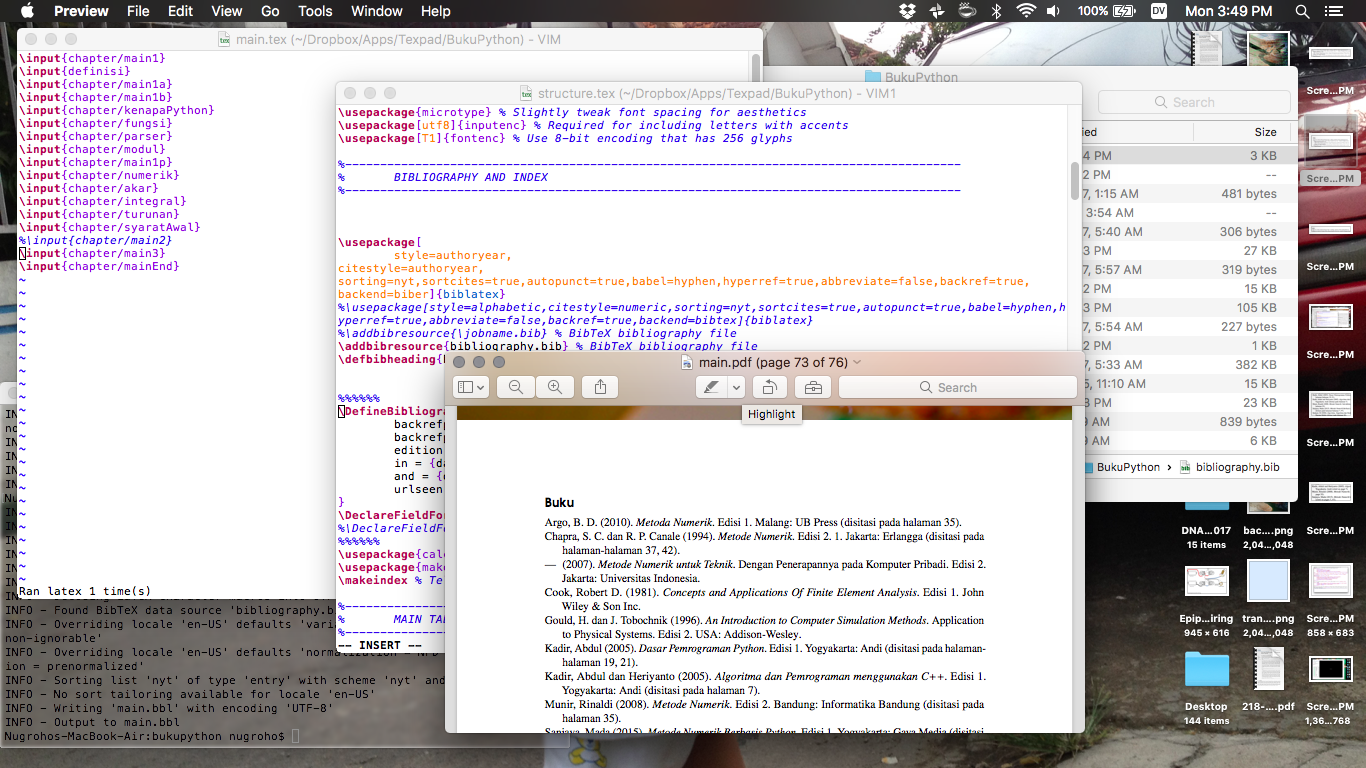Select the DNA...017 folder on desktop

(x=1206, y=531)
